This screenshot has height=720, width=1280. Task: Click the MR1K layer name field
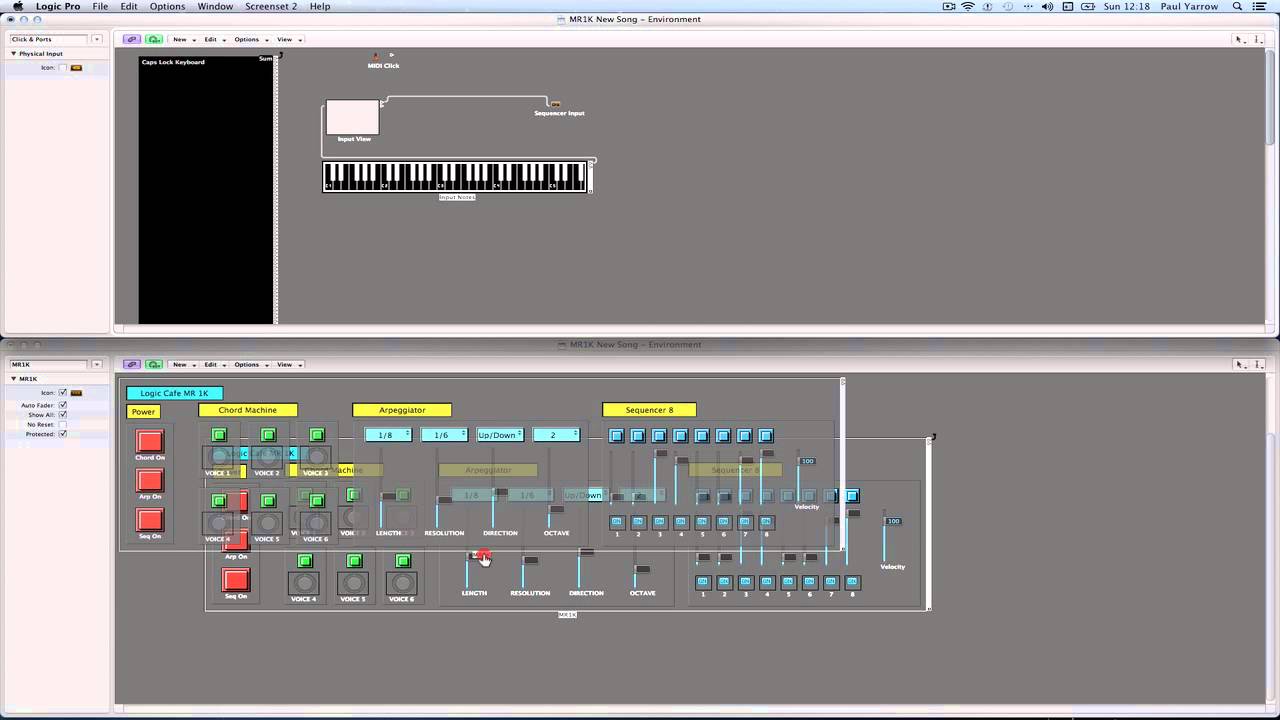[x=48, y=364]
